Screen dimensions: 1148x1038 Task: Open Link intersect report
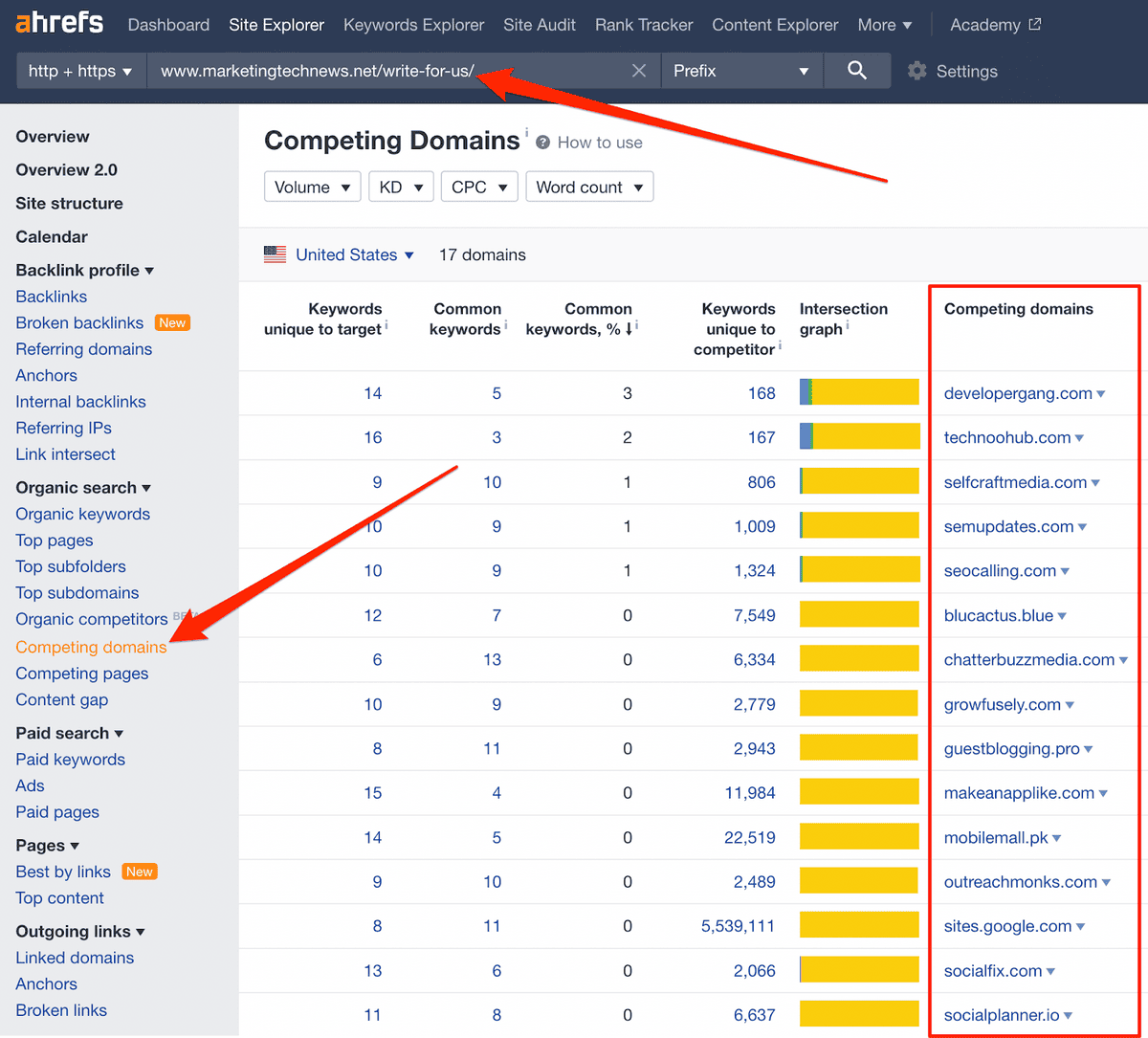(65, 454)
